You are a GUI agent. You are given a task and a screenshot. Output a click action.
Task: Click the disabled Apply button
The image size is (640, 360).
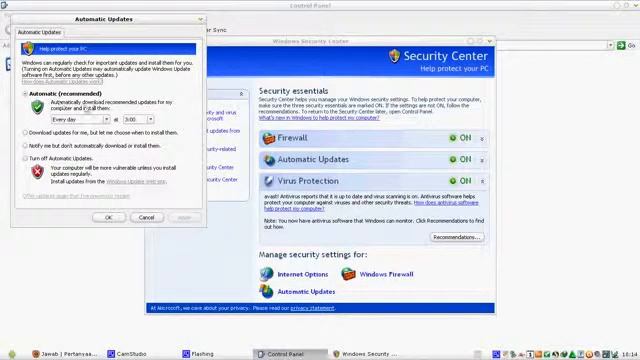184,218
